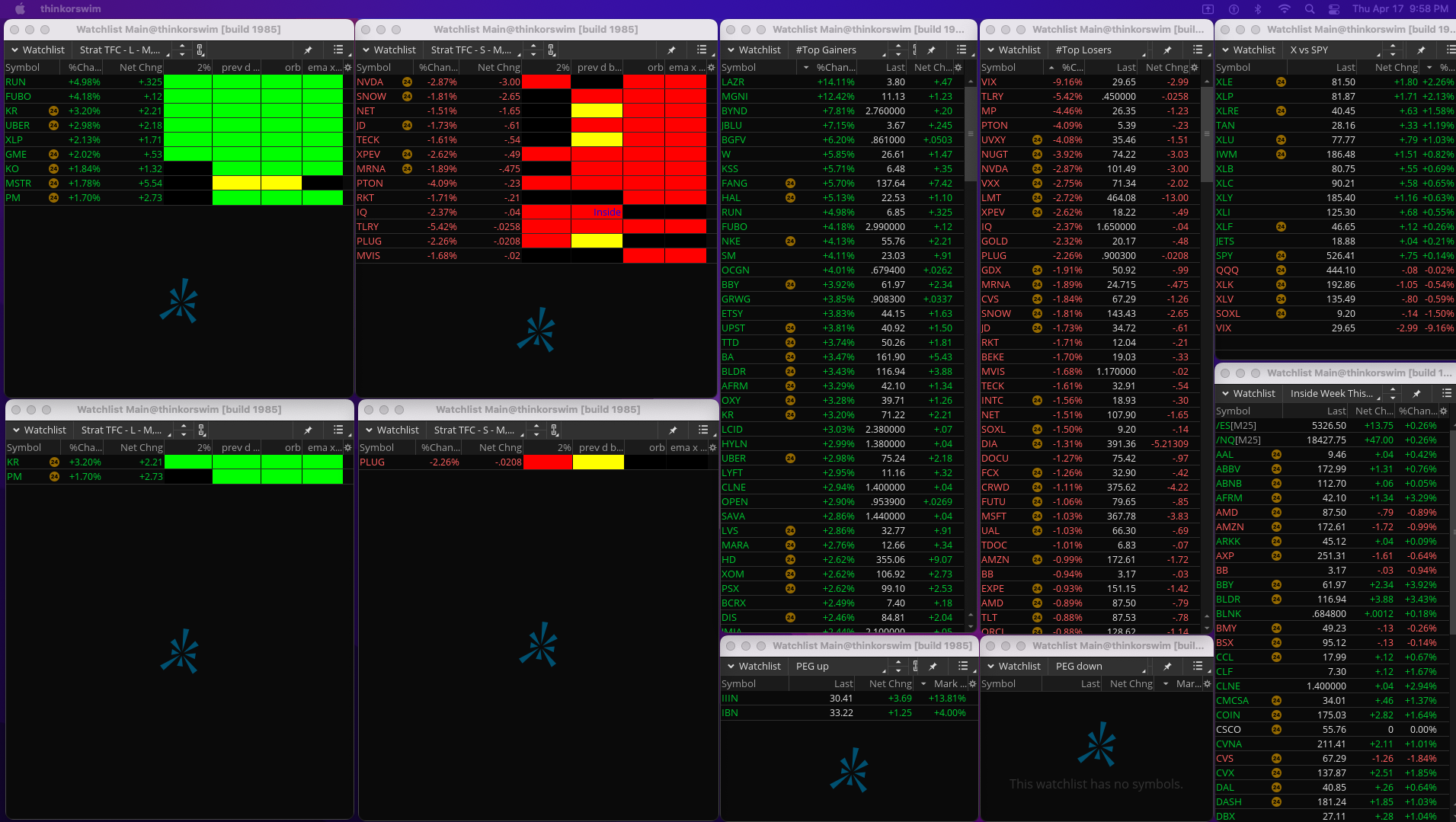The image size is (1456, 822).
Task: Pin the #Top Gainers watchlist gadget
Action: (931, 50)
